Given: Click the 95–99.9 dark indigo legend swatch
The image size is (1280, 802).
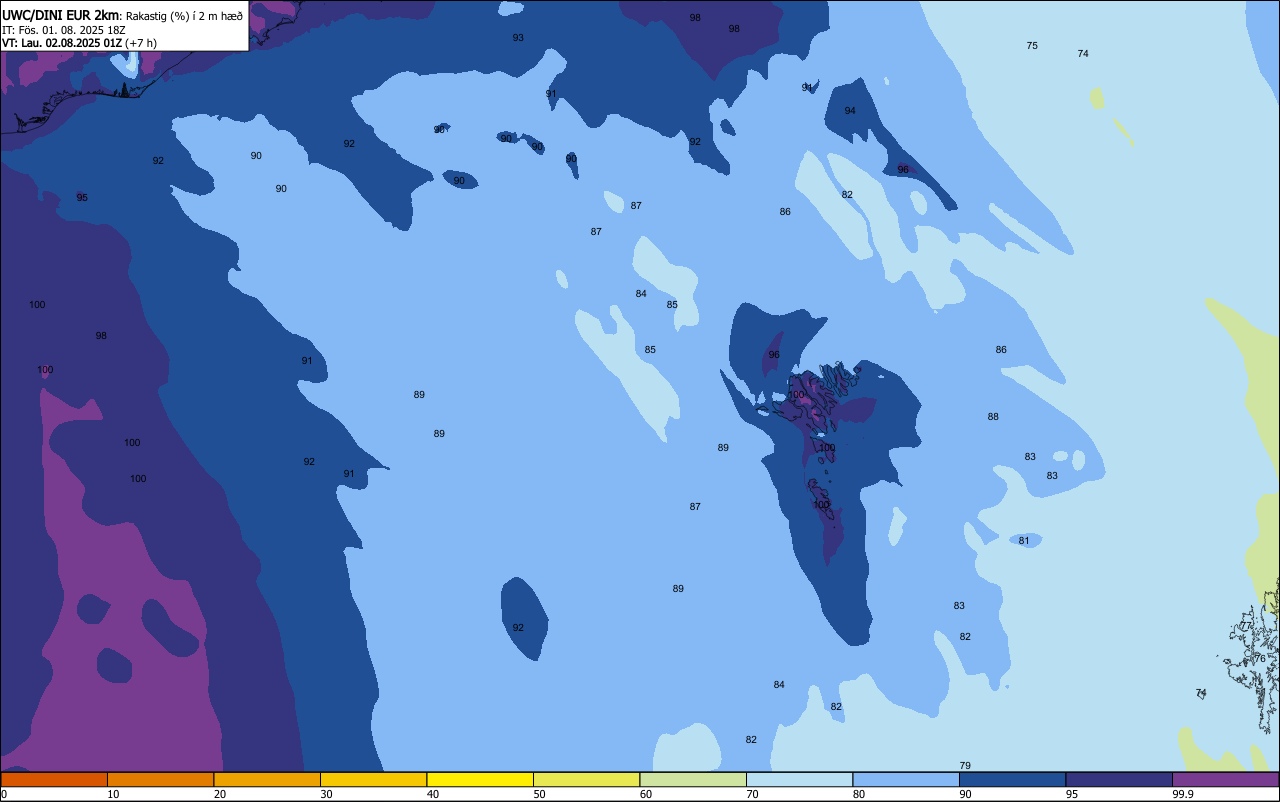Looking at the screenshot, I should [1119, 779].
